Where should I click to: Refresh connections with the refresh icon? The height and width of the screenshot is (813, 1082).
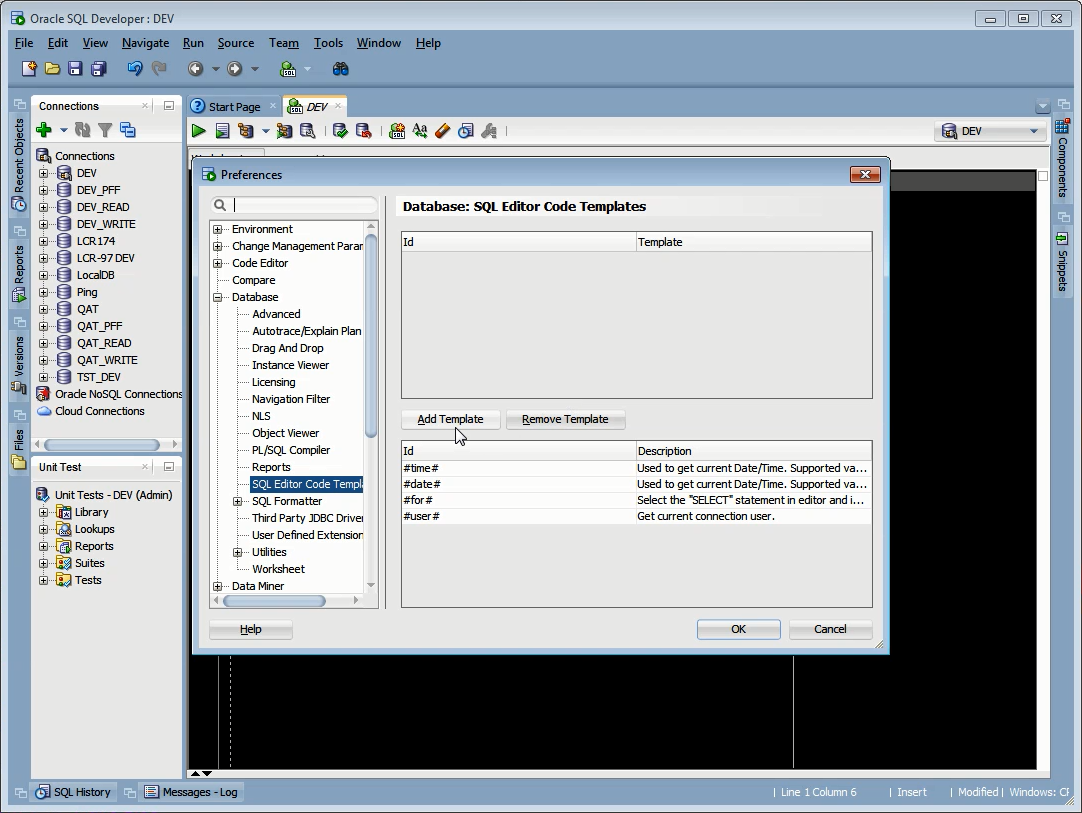pos(83,130)
